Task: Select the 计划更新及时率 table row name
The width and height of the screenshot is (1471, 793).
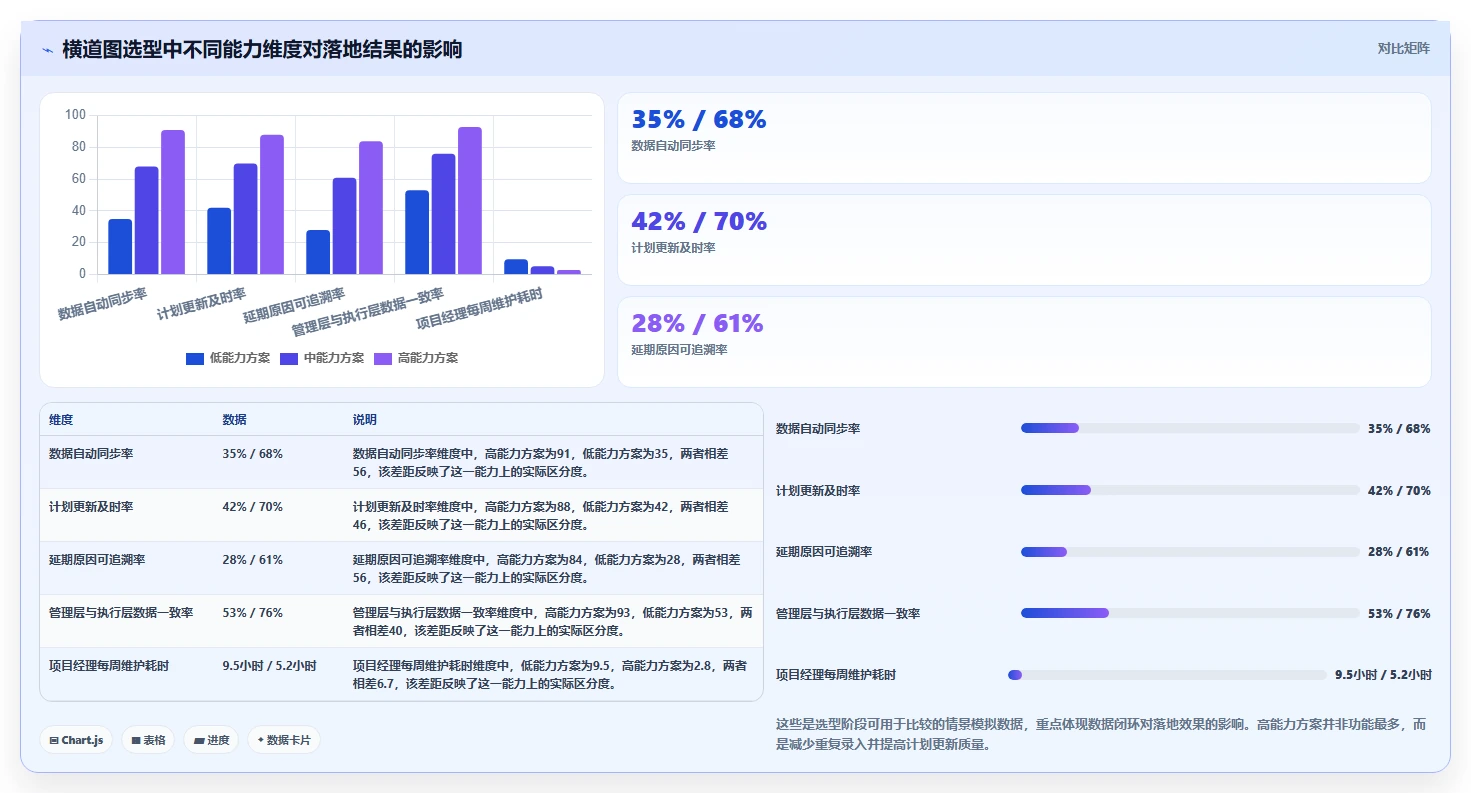Action: tap(91, 507)
